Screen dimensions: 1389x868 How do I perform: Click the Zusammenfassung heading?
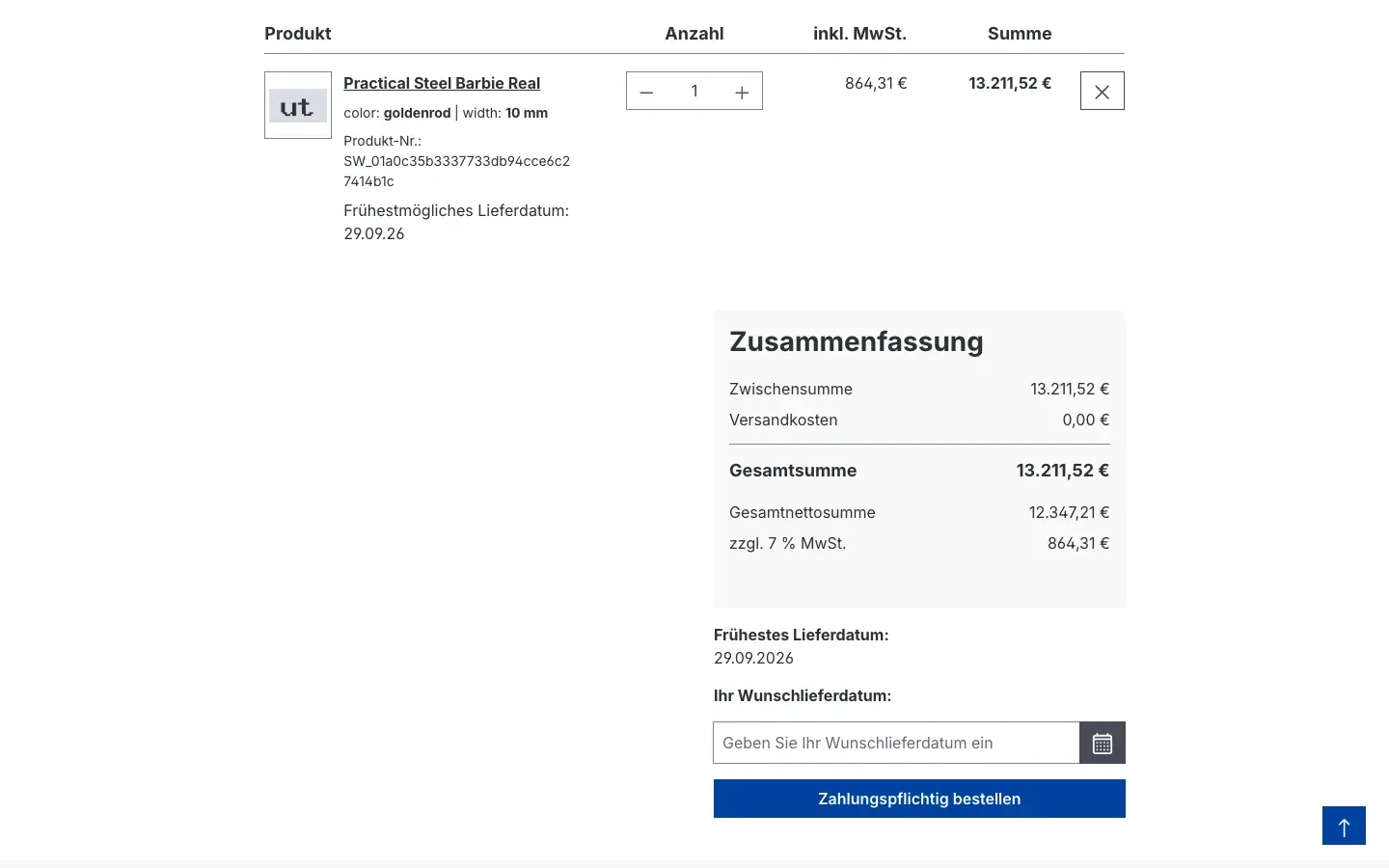857,342
